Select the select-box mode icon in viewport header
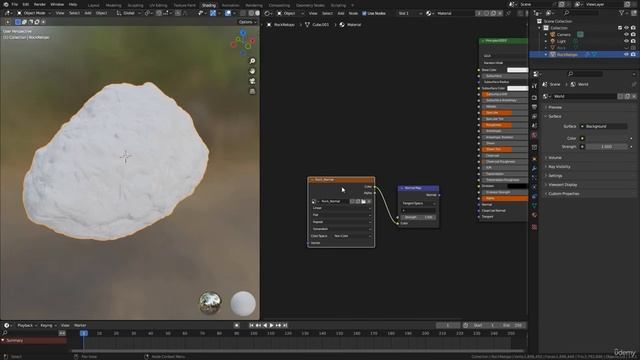This screenshot has width=640, height=360. click(x=18, y=22)
